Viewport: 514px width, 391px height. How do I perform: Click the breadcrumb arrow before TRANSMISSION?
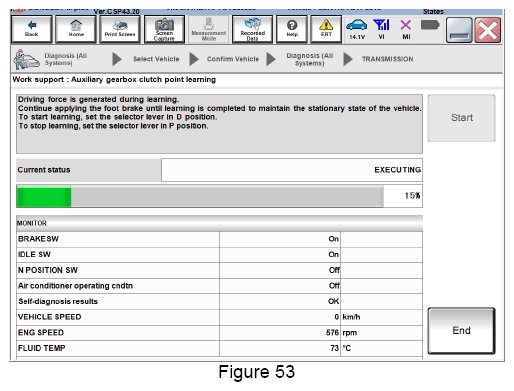click(348, 59)
